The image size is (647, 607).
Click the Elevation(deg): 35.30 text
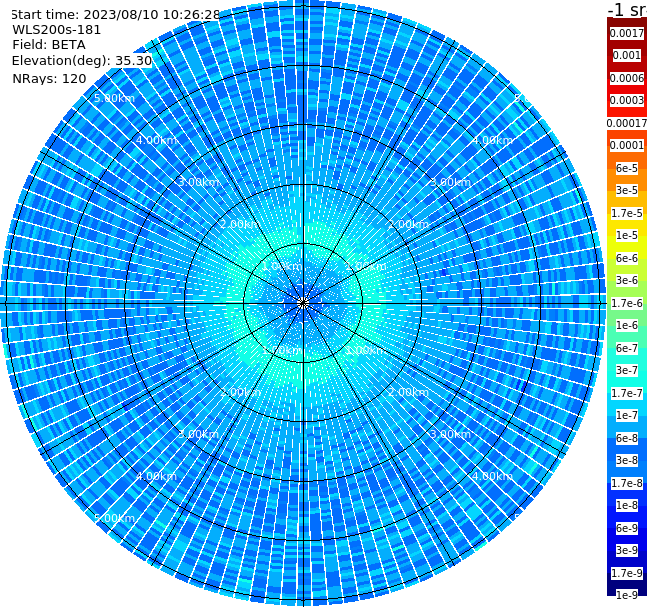(x=82, y=61)
